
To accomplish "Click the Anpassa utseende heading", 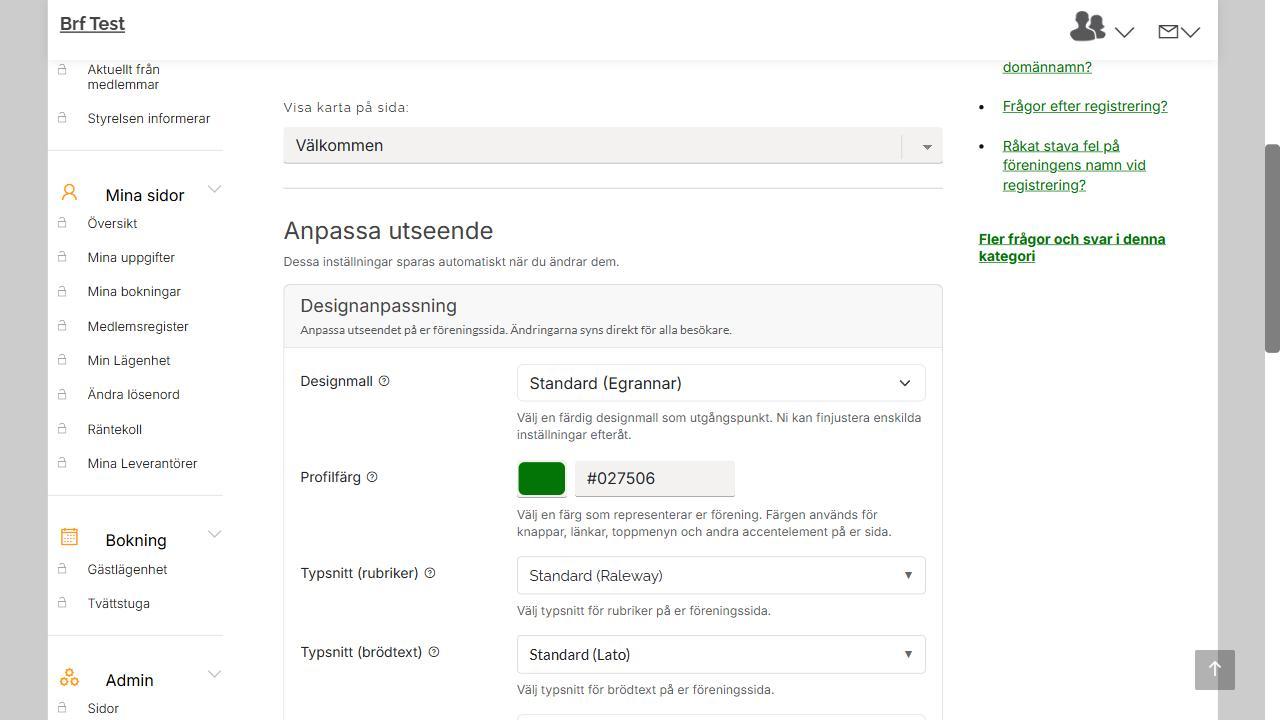I will coord(388,230).
